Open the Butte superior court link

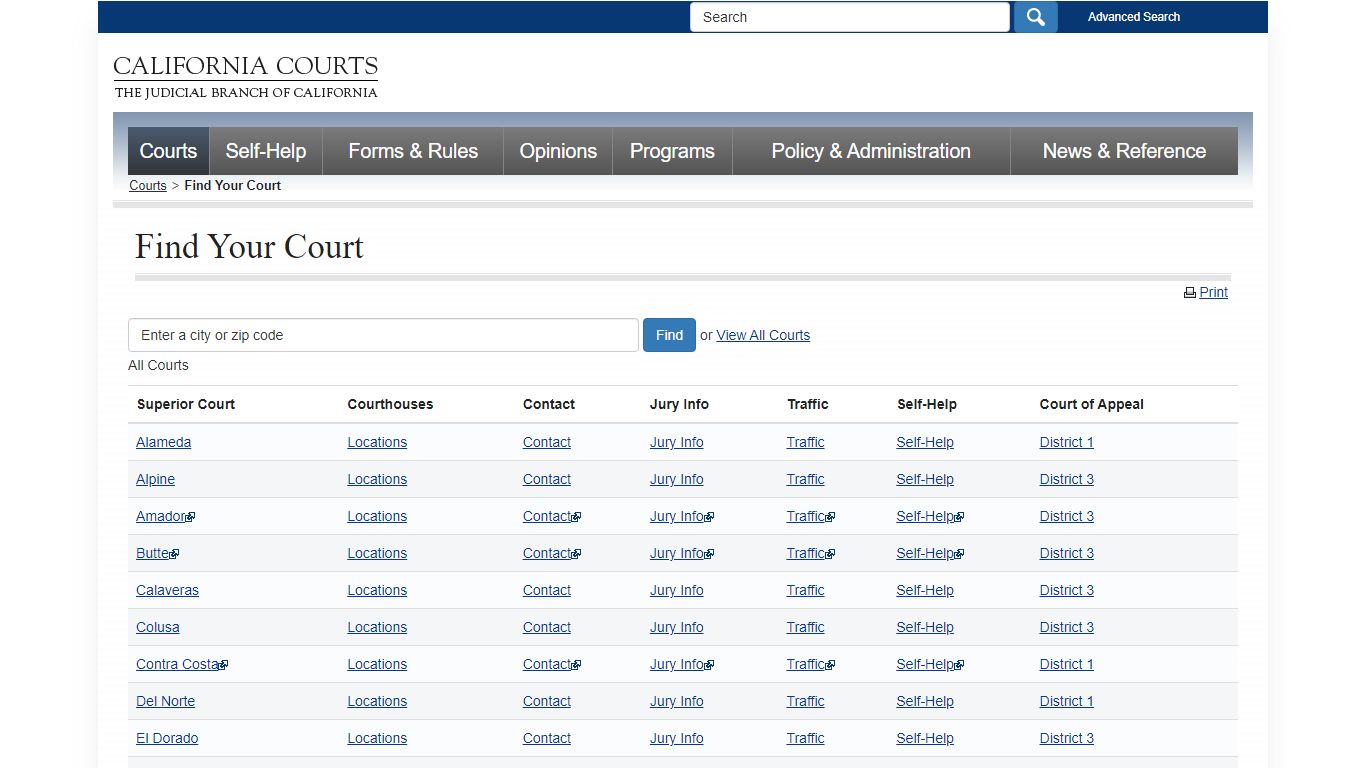pos(157,553)
